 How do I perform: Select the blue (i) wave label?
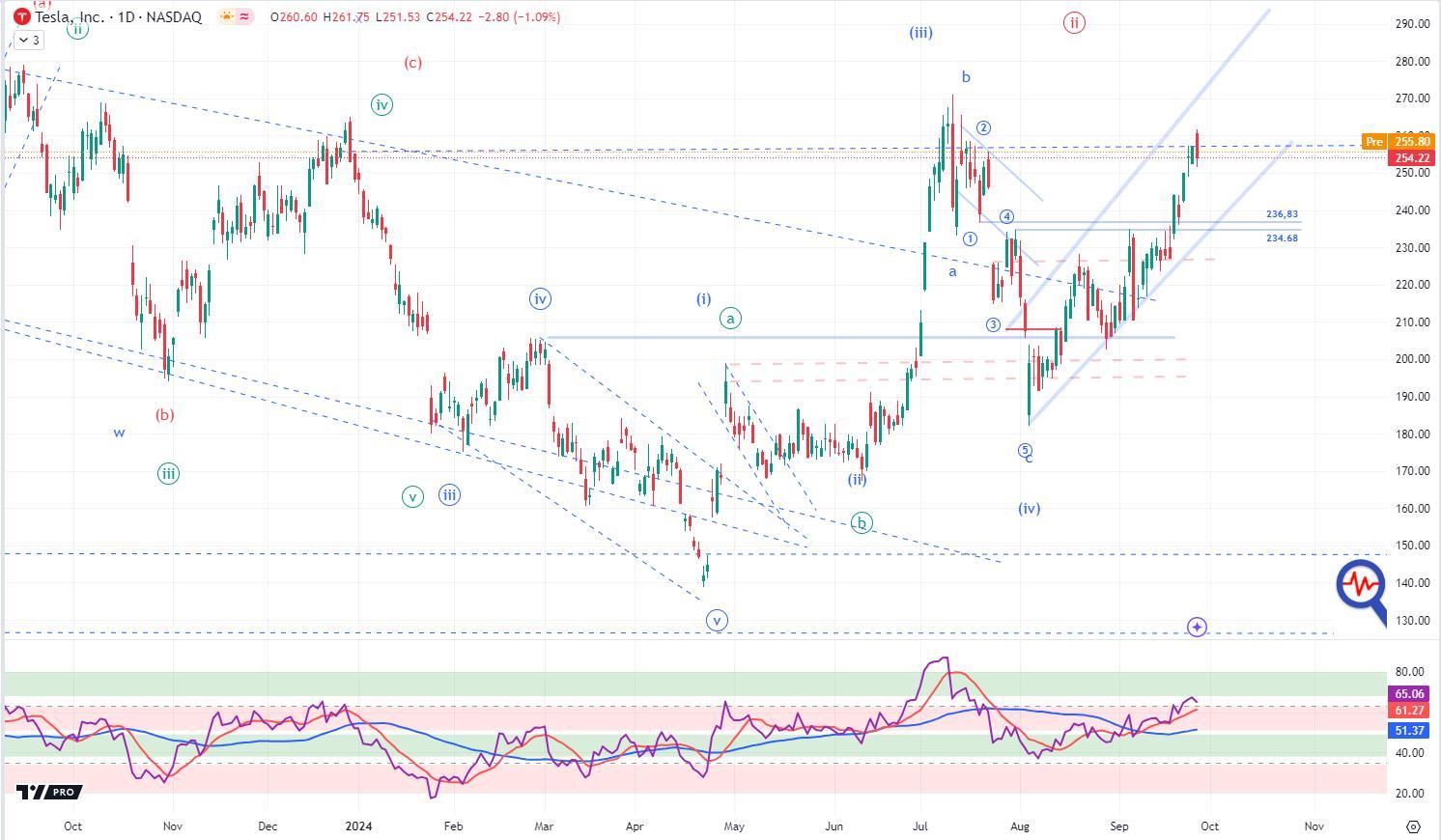pos(704,299)
